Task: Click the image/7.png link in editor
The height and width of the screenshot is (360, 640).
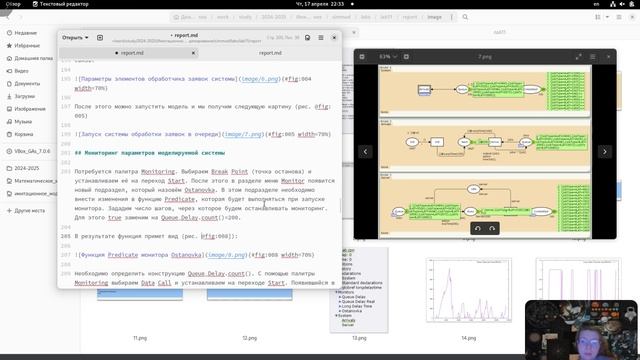Action: (x=243, y=134)
